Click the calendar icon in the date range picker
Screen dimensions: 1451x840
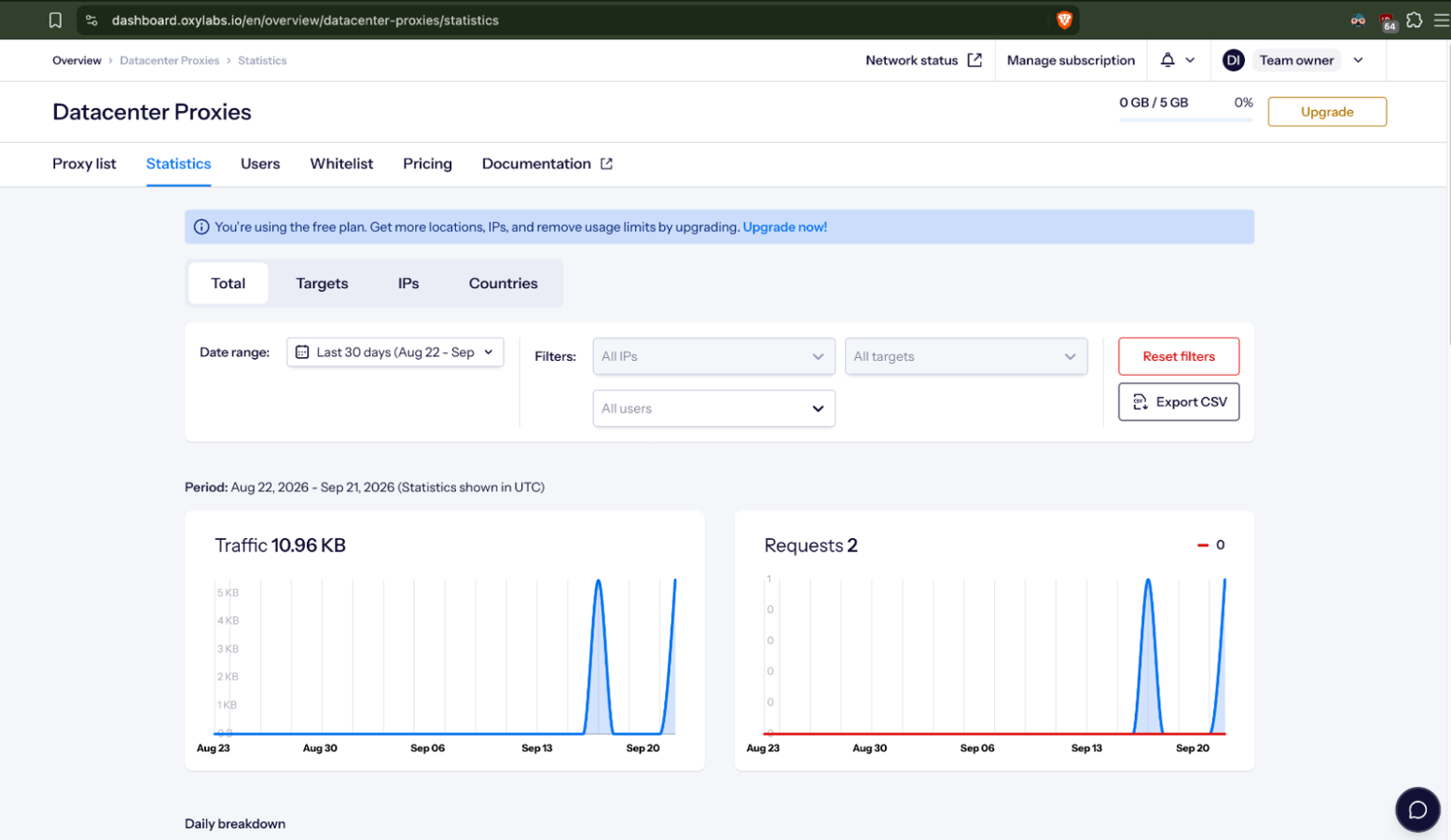tap(302, 351)
